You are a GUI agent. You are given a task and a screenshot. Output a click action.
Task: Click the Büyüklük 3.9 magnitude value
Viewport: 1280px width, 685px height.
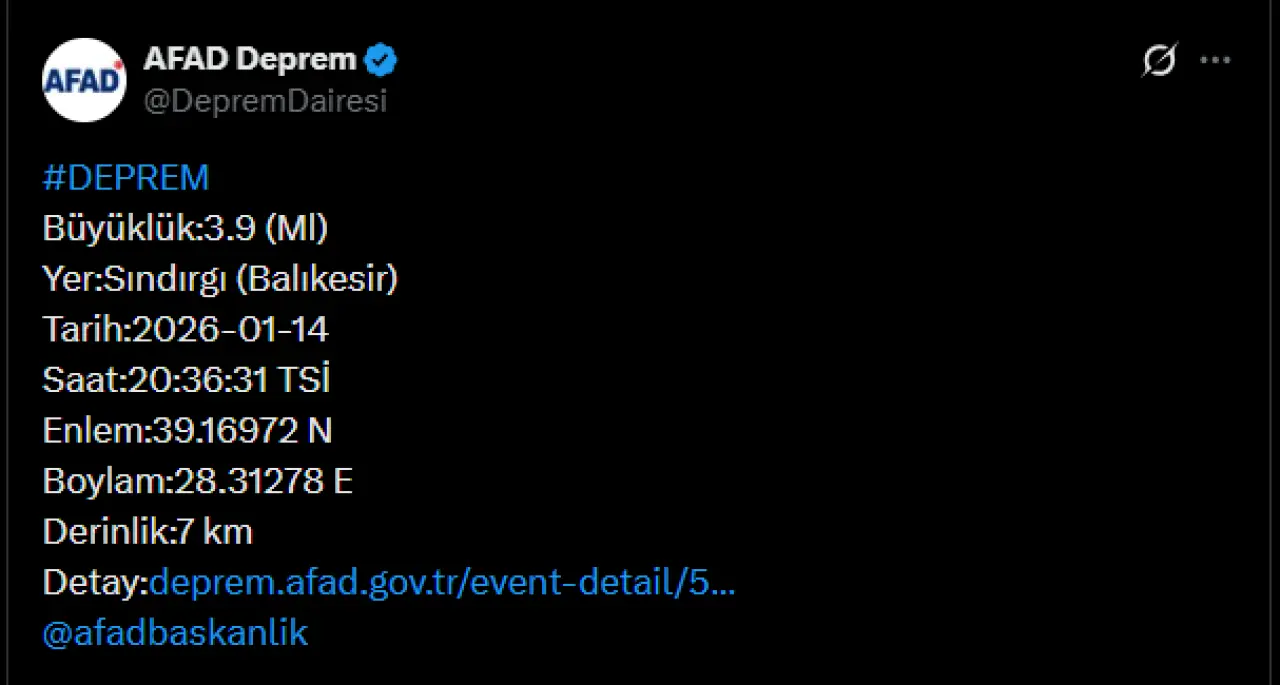(230, 229)
